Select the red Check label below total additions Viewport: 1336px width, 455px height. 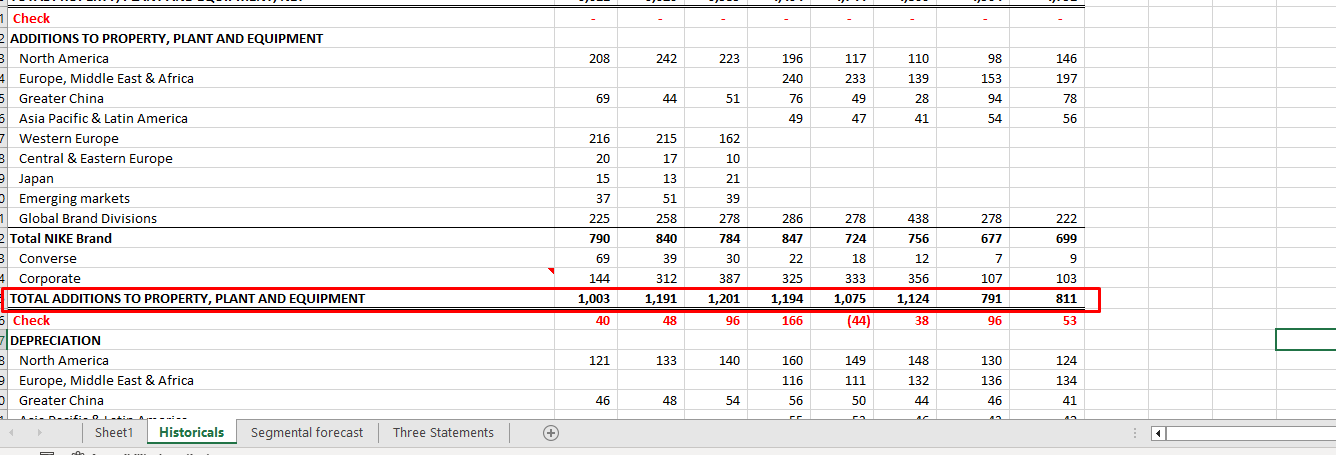tap(31, 320)
